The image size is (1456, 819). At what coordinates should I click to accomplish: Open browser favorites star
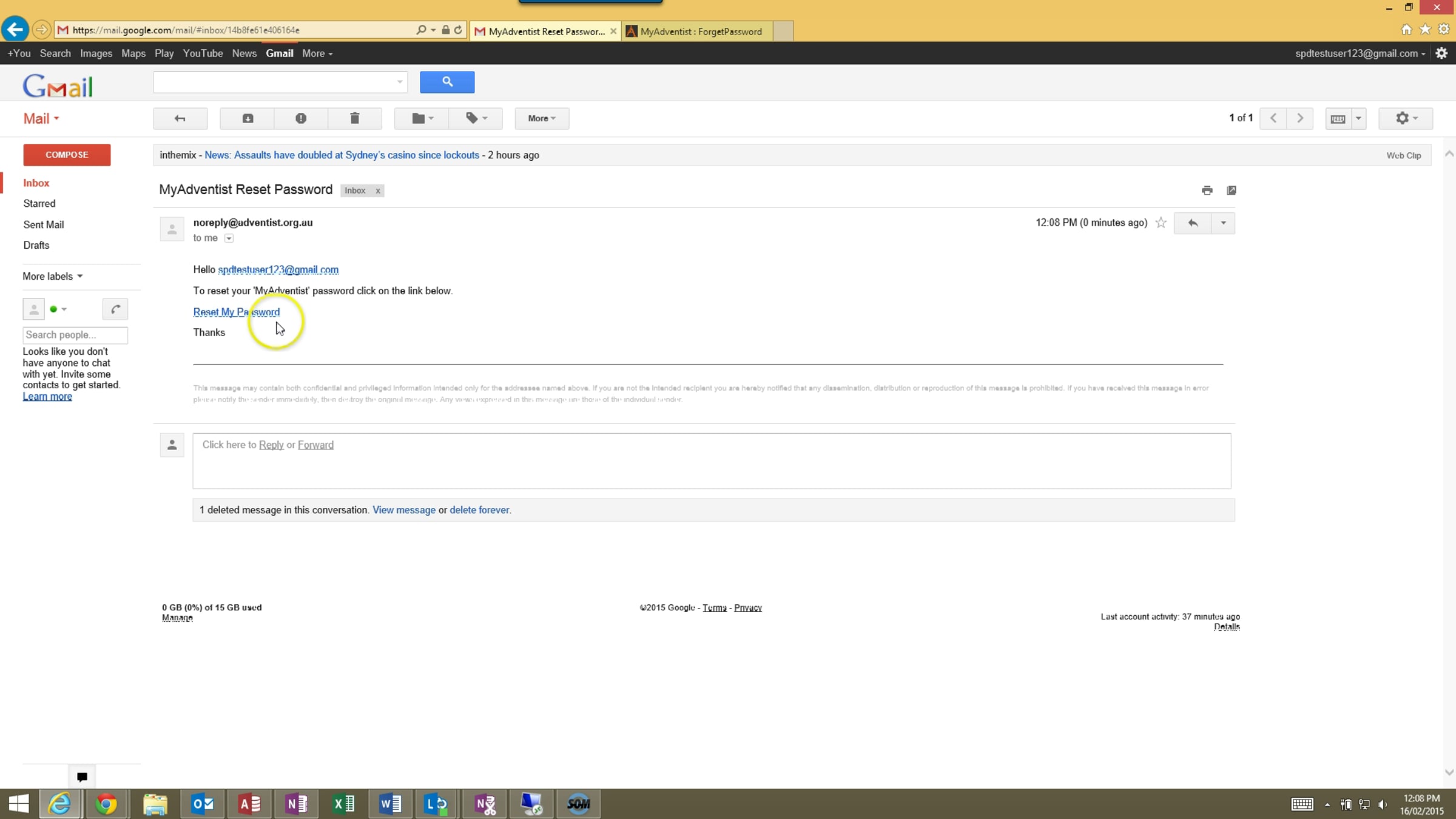(1425, 29)
